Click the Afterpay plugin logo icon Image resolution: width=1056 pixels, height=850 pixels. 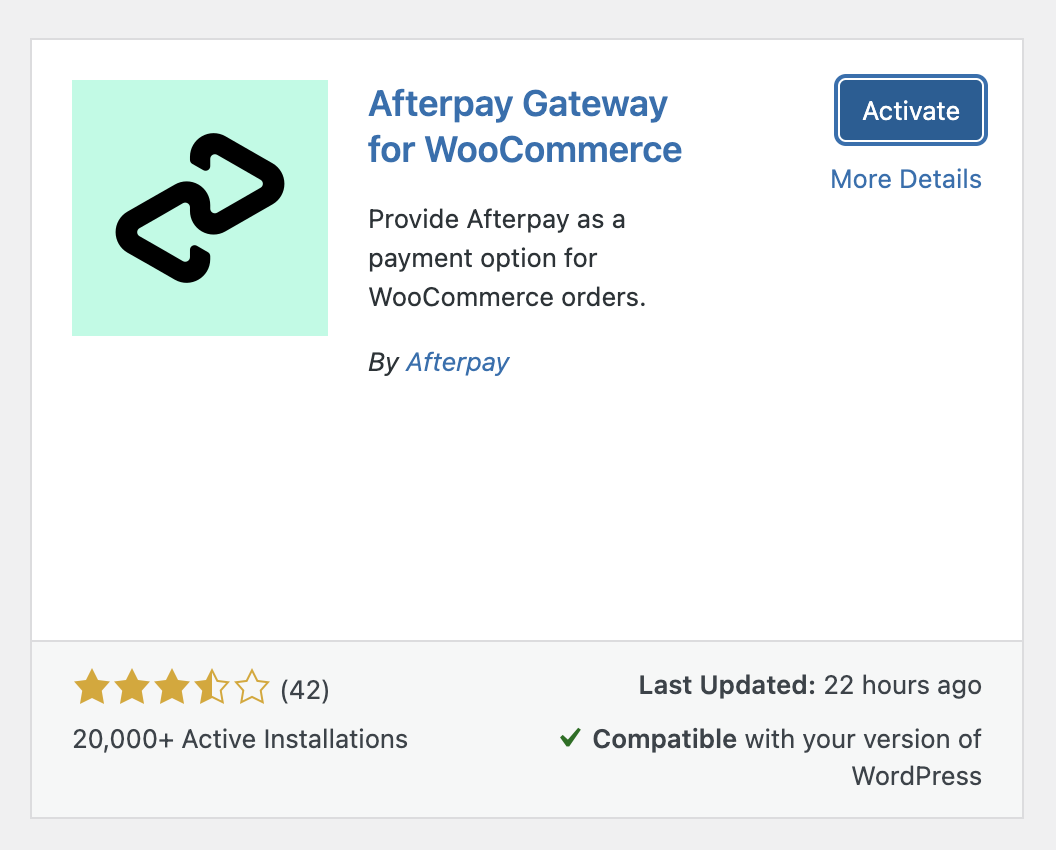(x=199, y=207)
